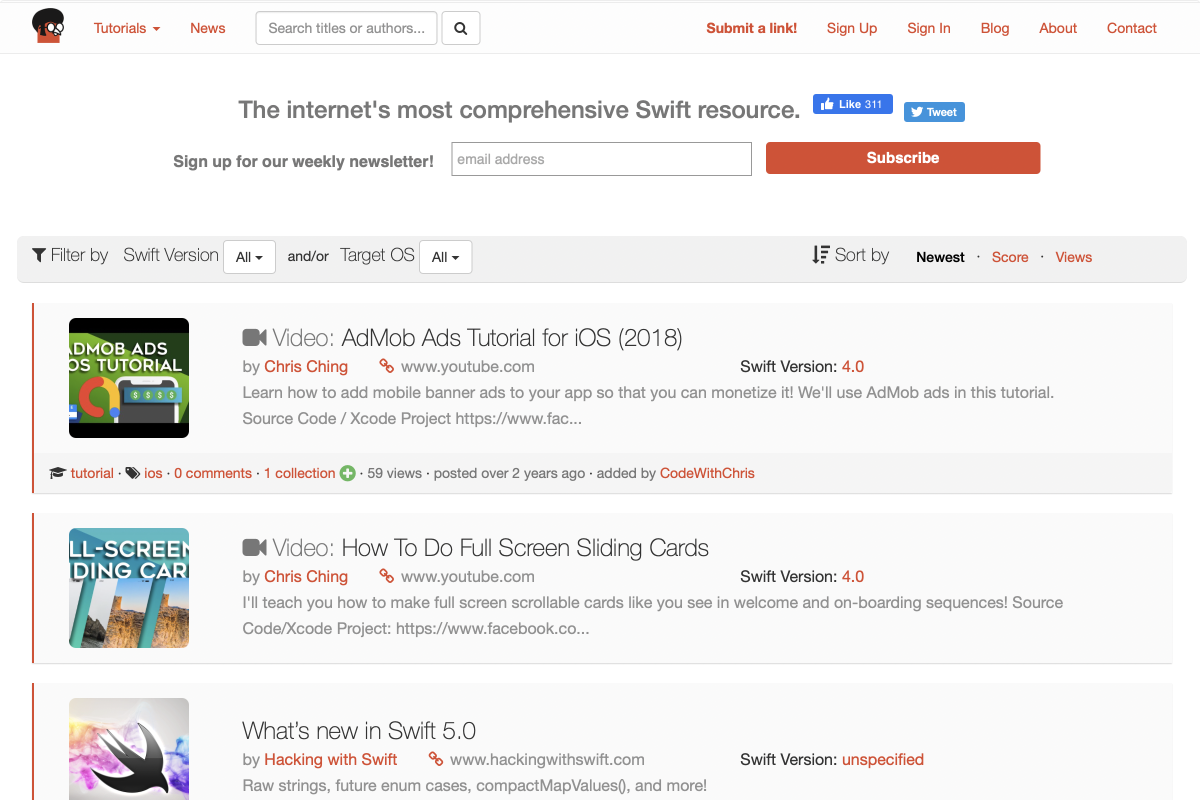This screenshot has height=800, width=1200.
Task: Open What's new in Swift 5.0 title
Action: (359, 730)
